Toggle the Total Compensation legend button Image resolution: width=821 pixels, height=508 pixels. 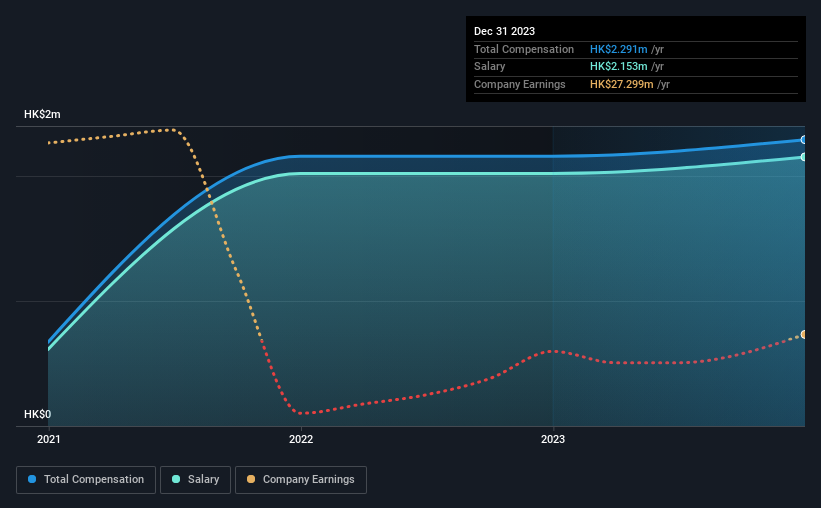pyautogui.click(x=86, y=480)
